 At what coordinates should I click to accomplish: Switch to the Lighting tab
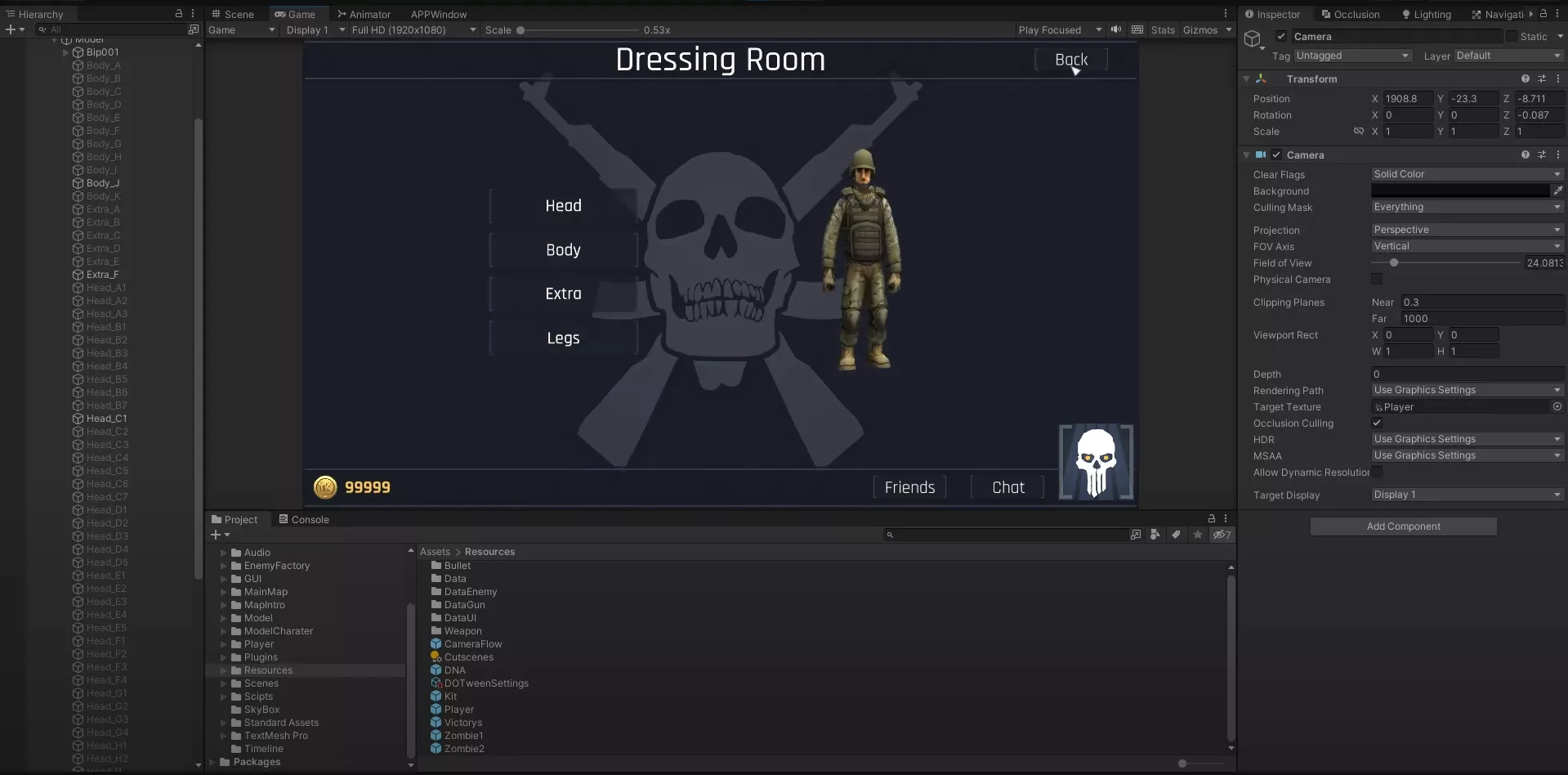[1427, 15]
